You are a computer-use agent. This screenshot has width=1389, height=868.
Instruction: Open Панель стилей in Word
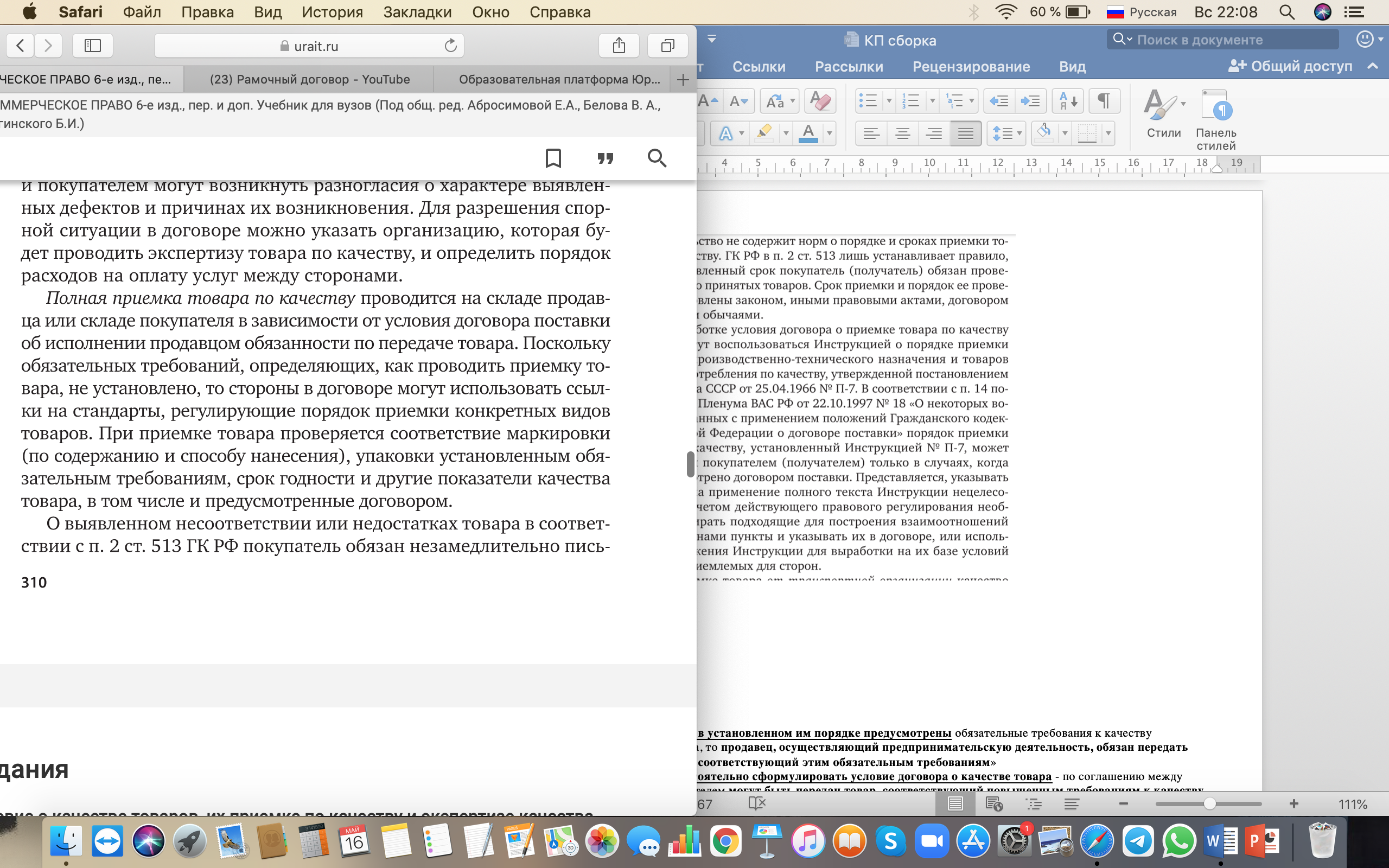(1216, 120)
